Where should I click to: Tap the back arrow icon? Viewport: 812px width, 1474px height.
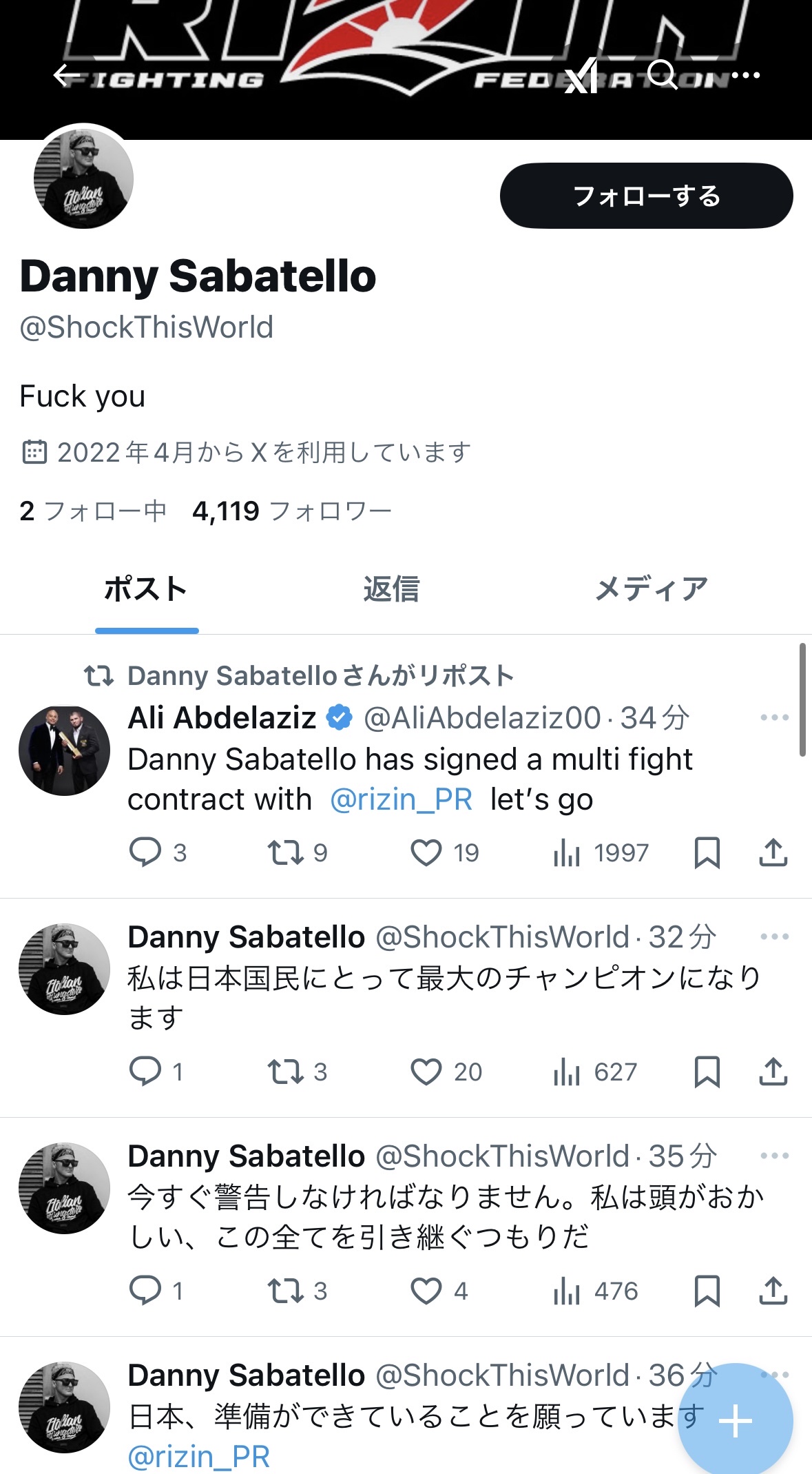click(x=67, y=75)
